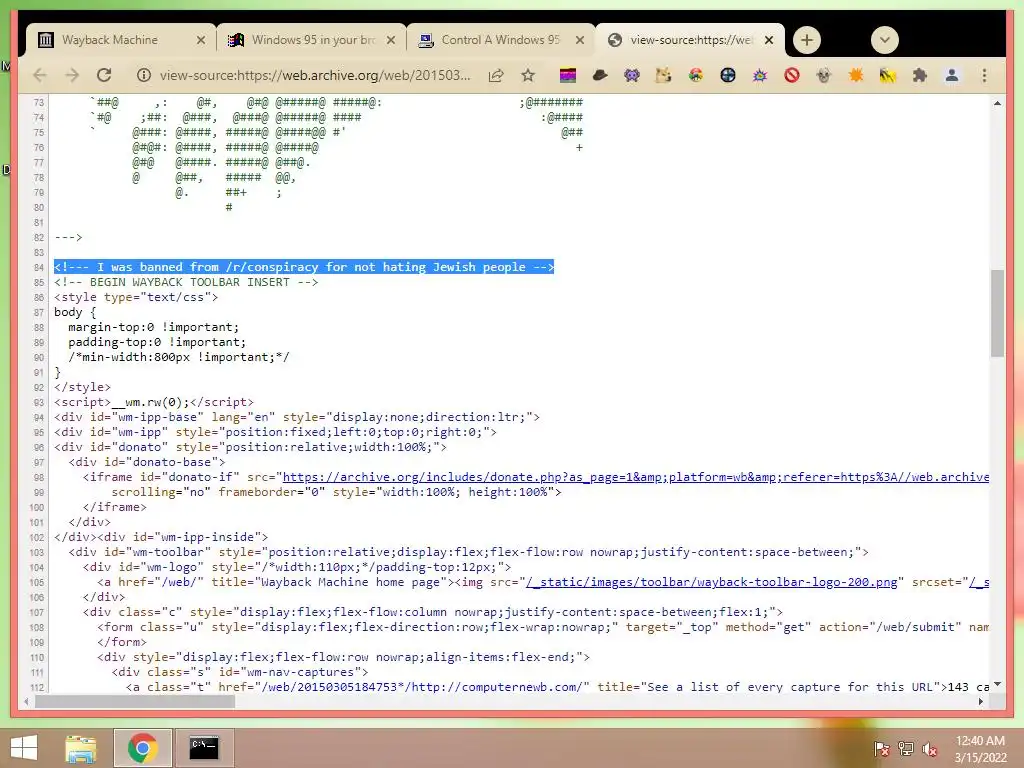
Task: Close the view-source tab
Action: coord(769,40)
